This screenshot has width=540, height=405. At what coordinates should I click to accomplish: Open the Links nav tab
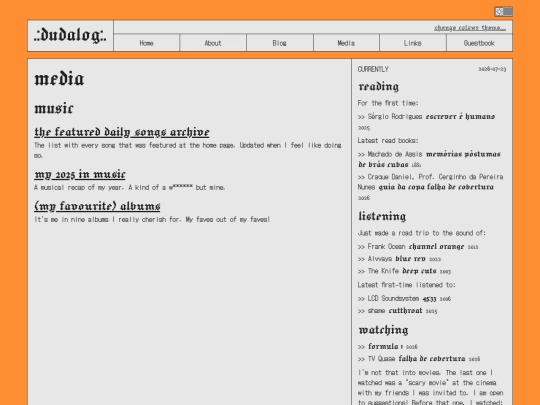(x=413, y=43)
